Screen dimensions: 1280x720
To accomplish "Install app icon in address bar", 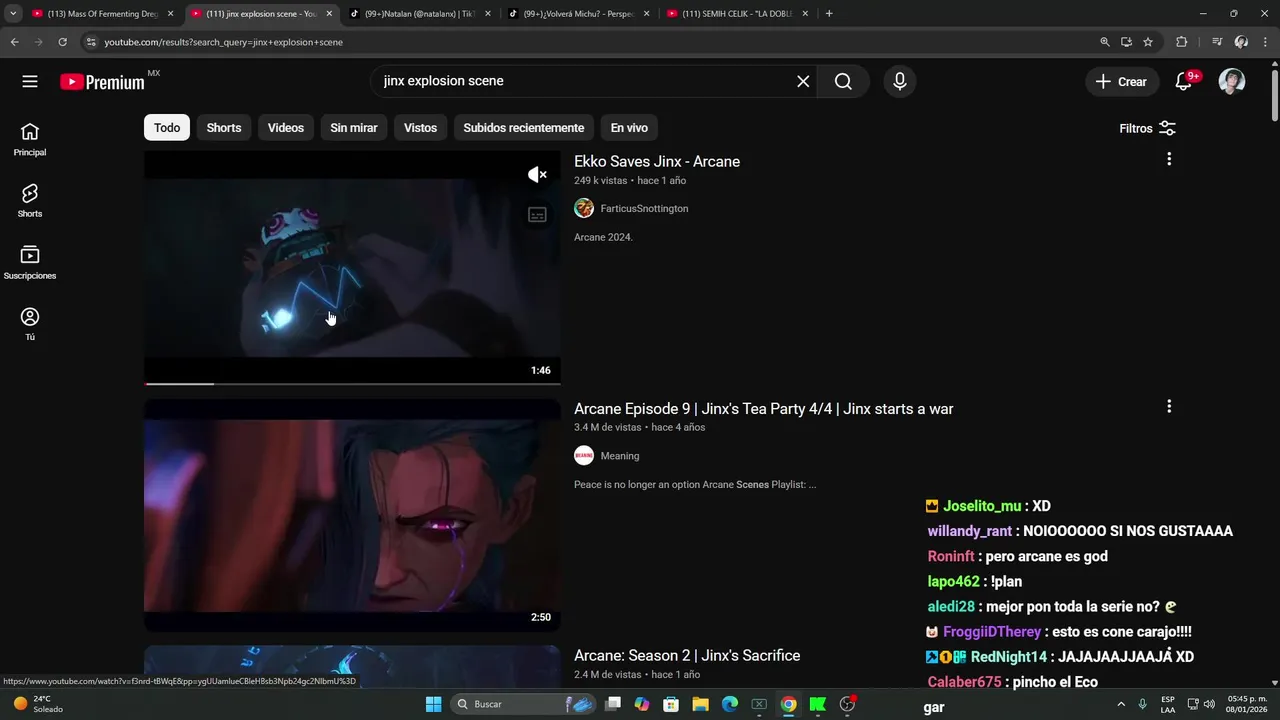I will coord(1126,42).
